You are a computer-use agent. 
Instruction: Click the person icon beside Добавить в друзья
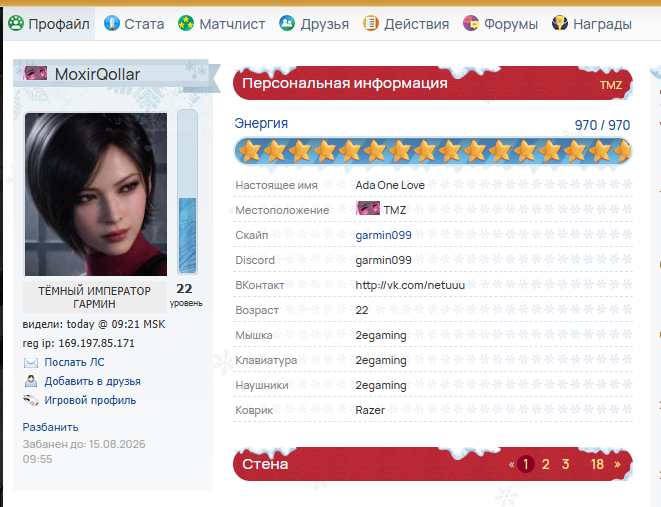click(31, 381)
